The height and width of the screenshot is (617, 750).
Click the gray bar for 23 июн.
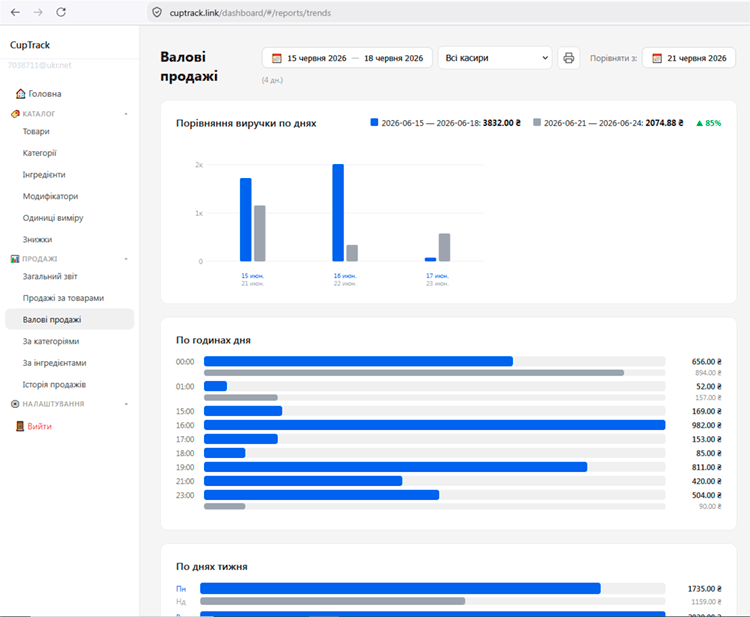pyautogui.click(x=444, y=247)
